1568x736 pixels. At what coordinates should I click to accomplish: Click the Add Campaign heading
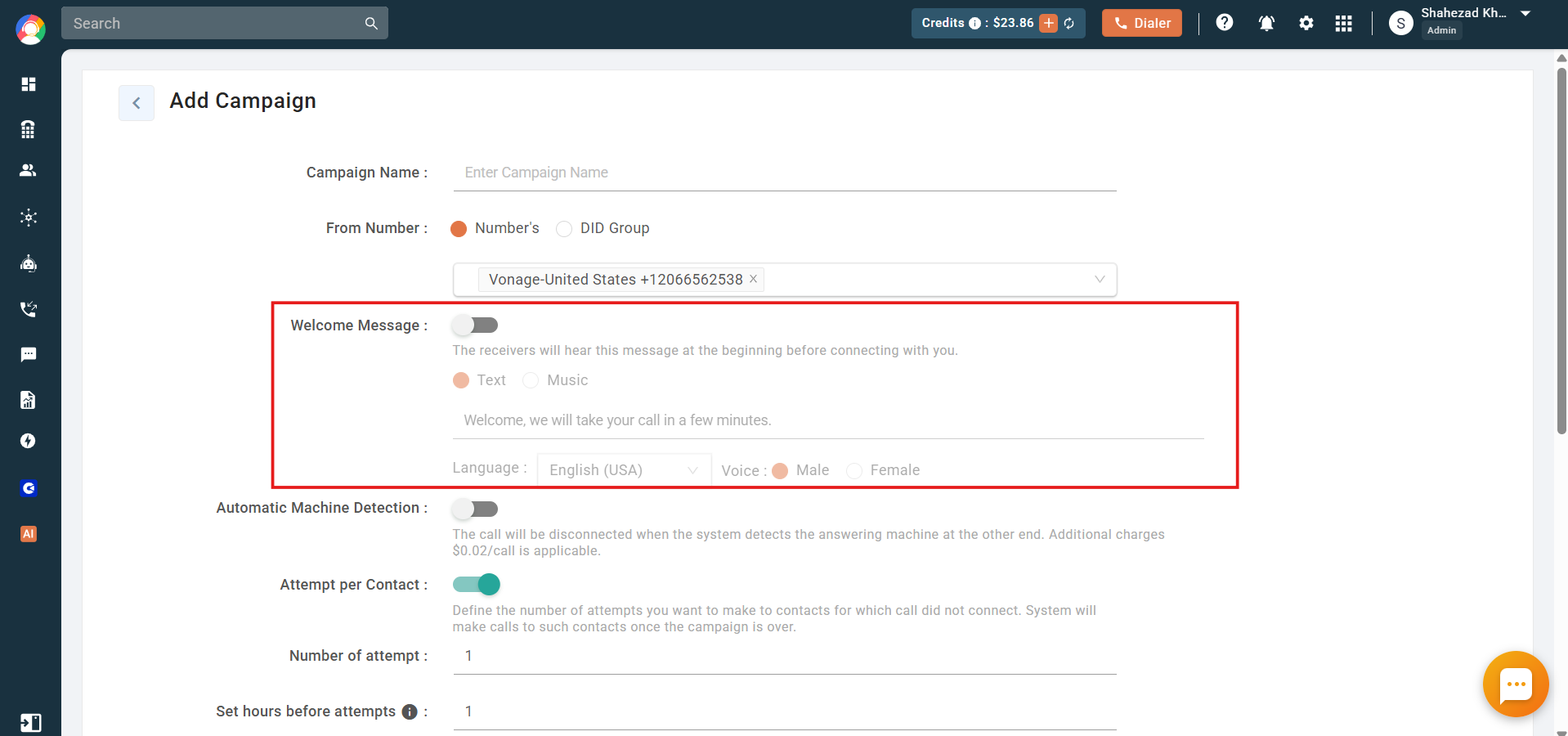[x=243, y=101]
